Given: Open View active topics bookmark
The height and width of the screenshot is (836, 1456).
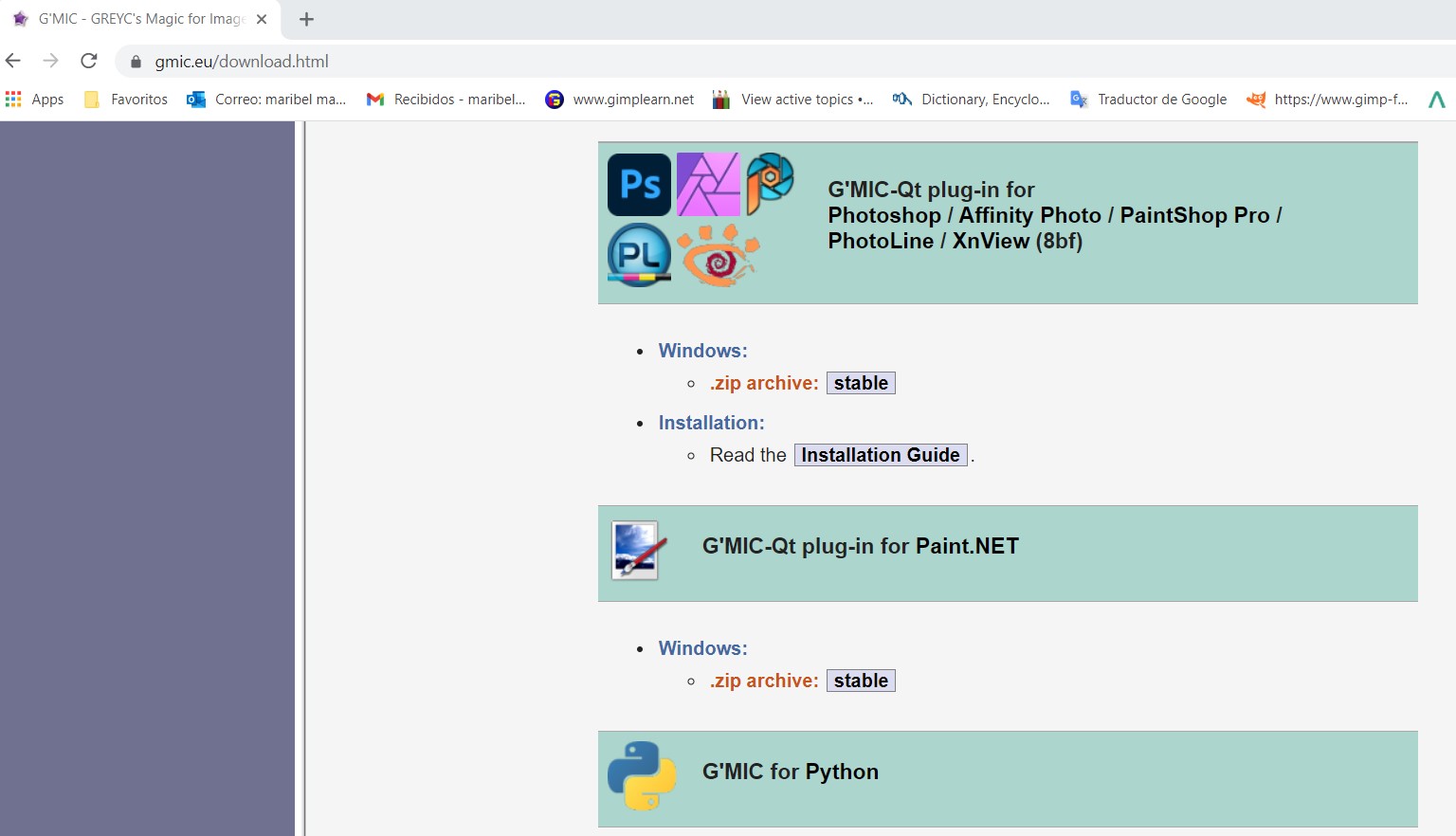Looking at the screenshot, I should point(793,99).
